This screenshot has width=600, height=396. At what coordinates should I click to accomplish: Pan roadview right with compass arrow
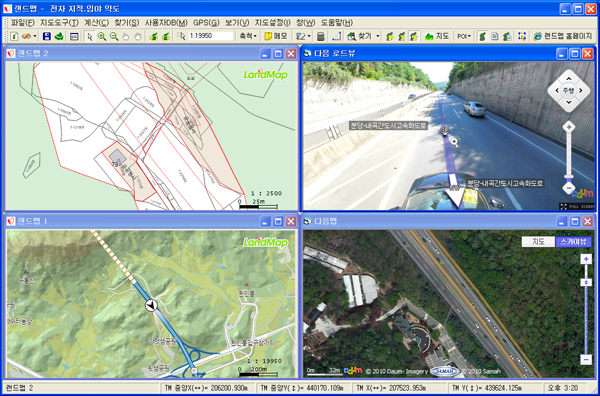pos(581,91)
